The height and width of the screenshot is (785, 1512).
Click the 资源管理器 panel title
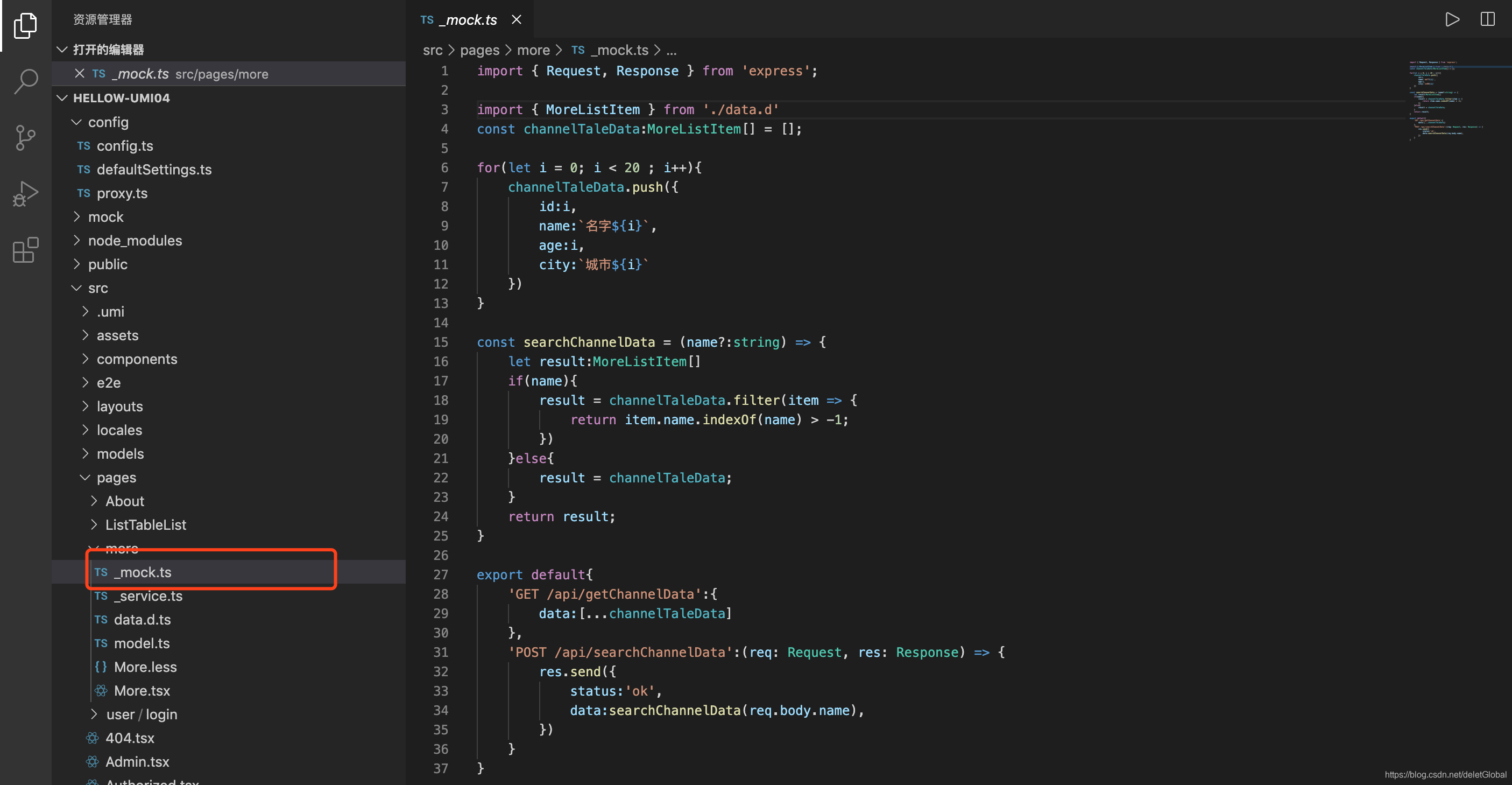[103, 19]
